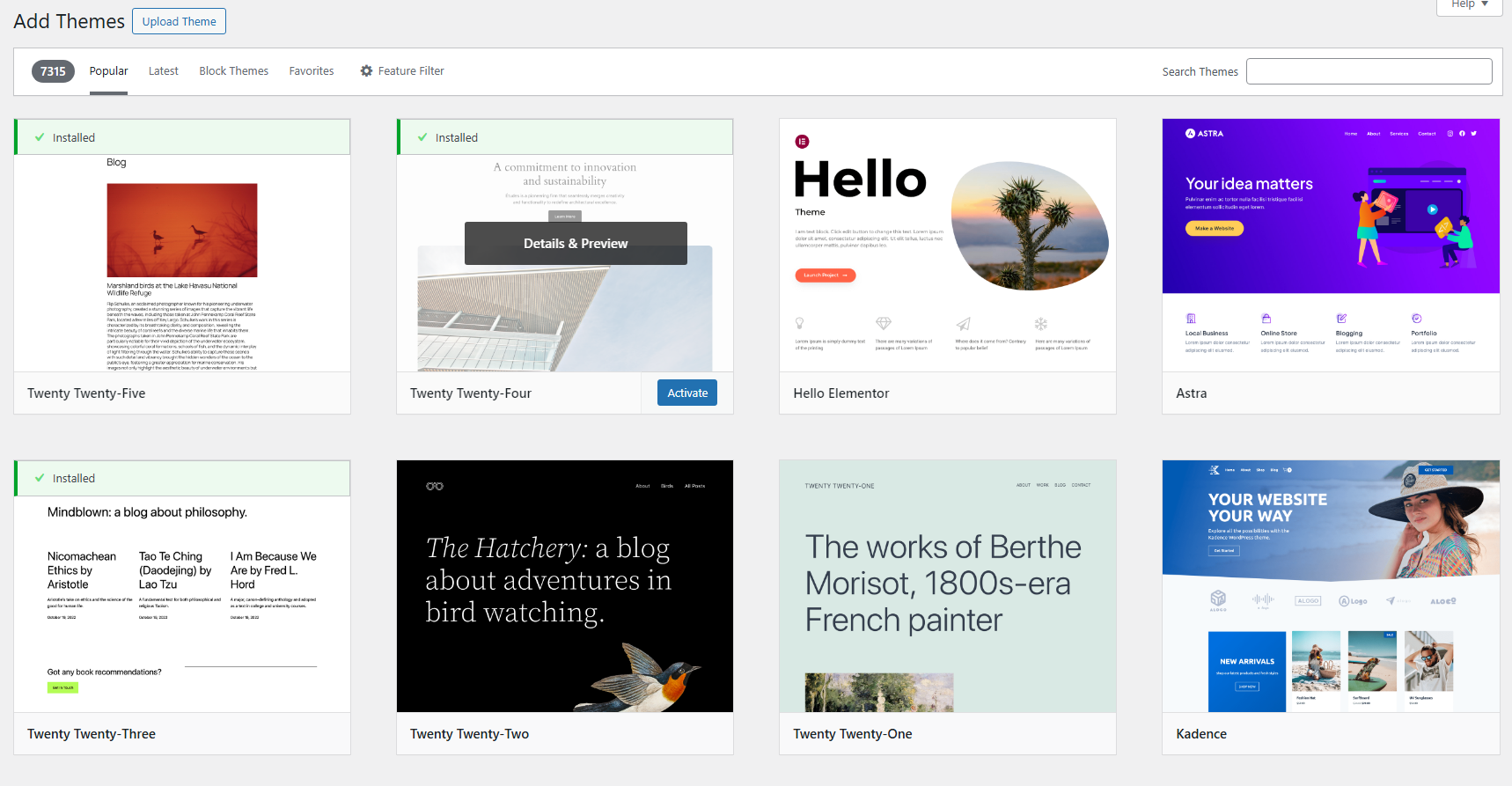Click the Search Themes input field
This screenshot has height=786, width=1512.
pos(1369,71)
